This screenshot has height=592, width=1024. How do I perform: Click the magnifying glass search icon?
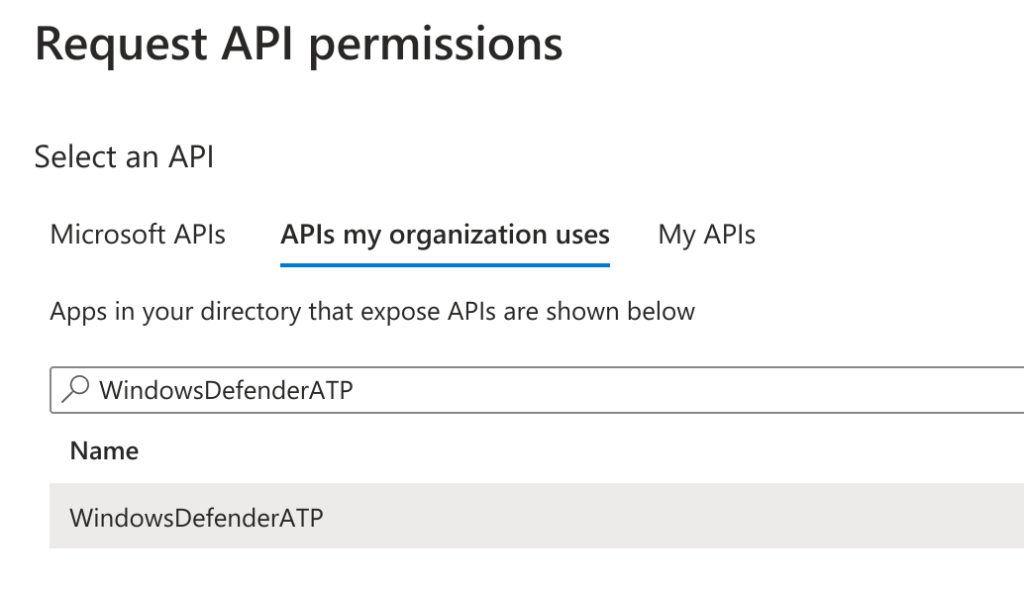pos(75,389)
